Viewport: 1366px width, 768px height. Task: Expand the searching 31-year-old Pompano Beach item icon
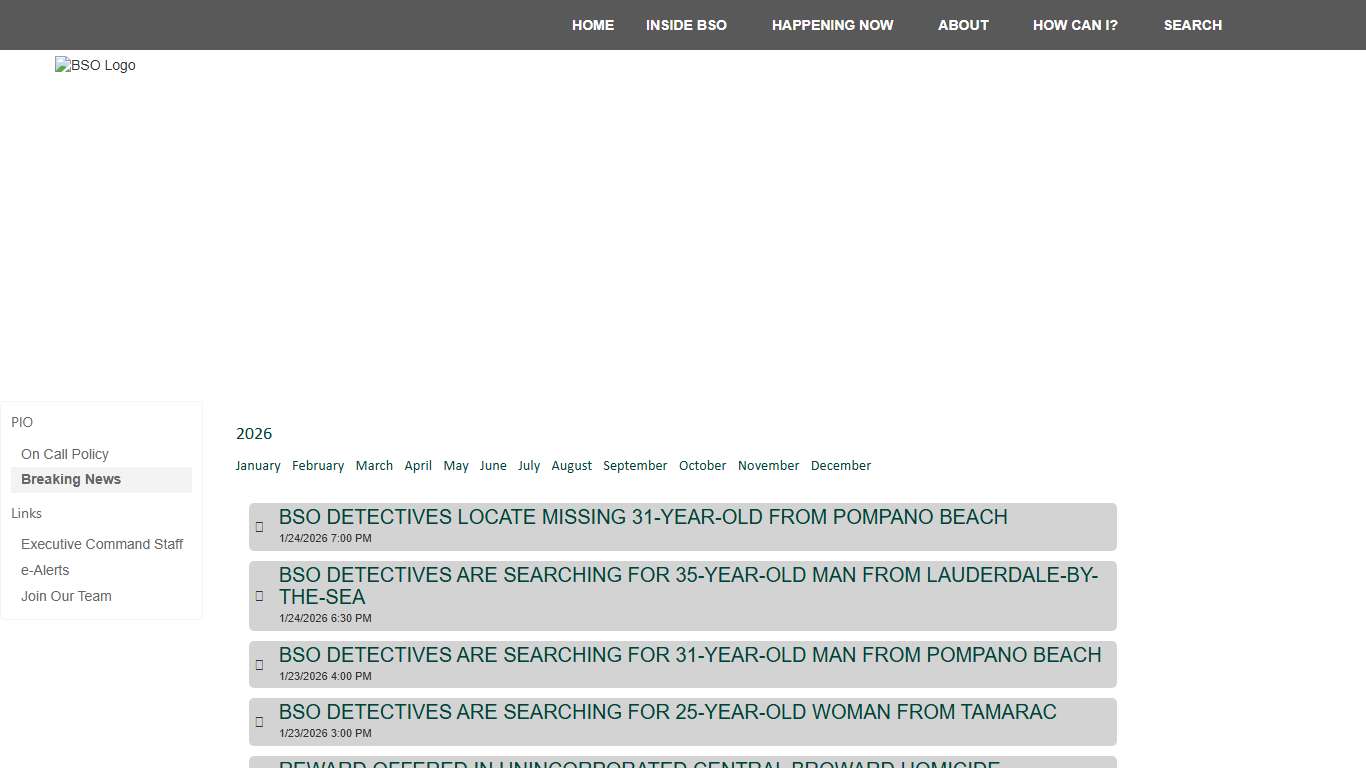pyautogui.click(x=260, y=665)
